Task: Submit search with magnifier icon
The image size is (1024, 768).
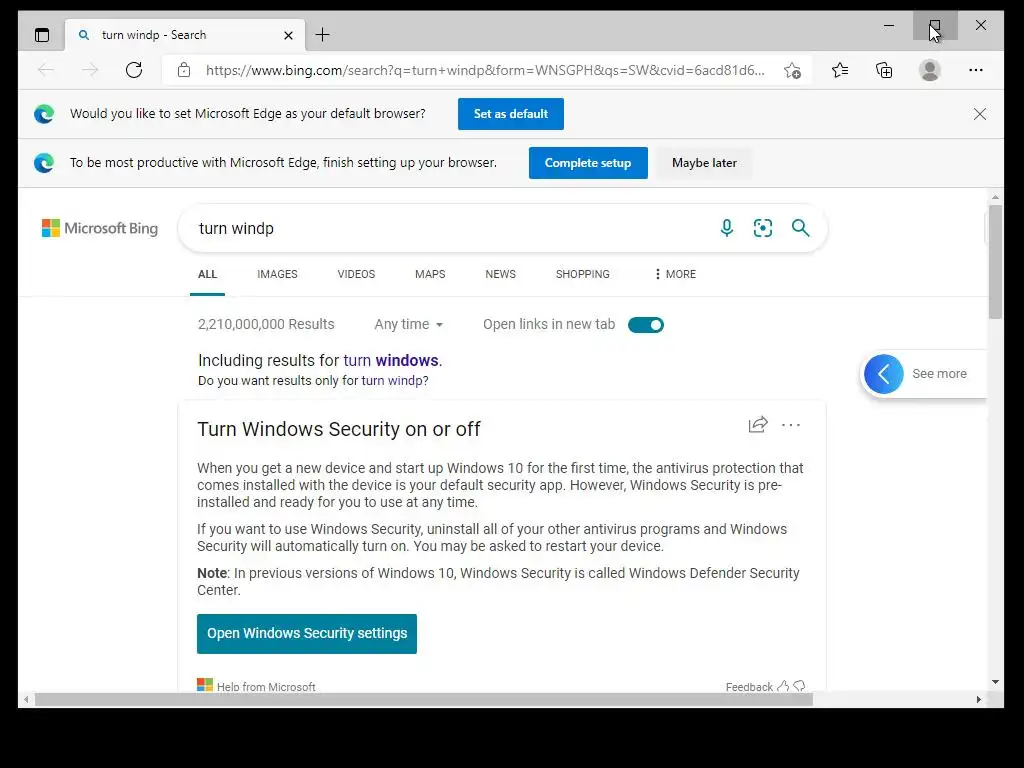Action: tap(801, 228)
